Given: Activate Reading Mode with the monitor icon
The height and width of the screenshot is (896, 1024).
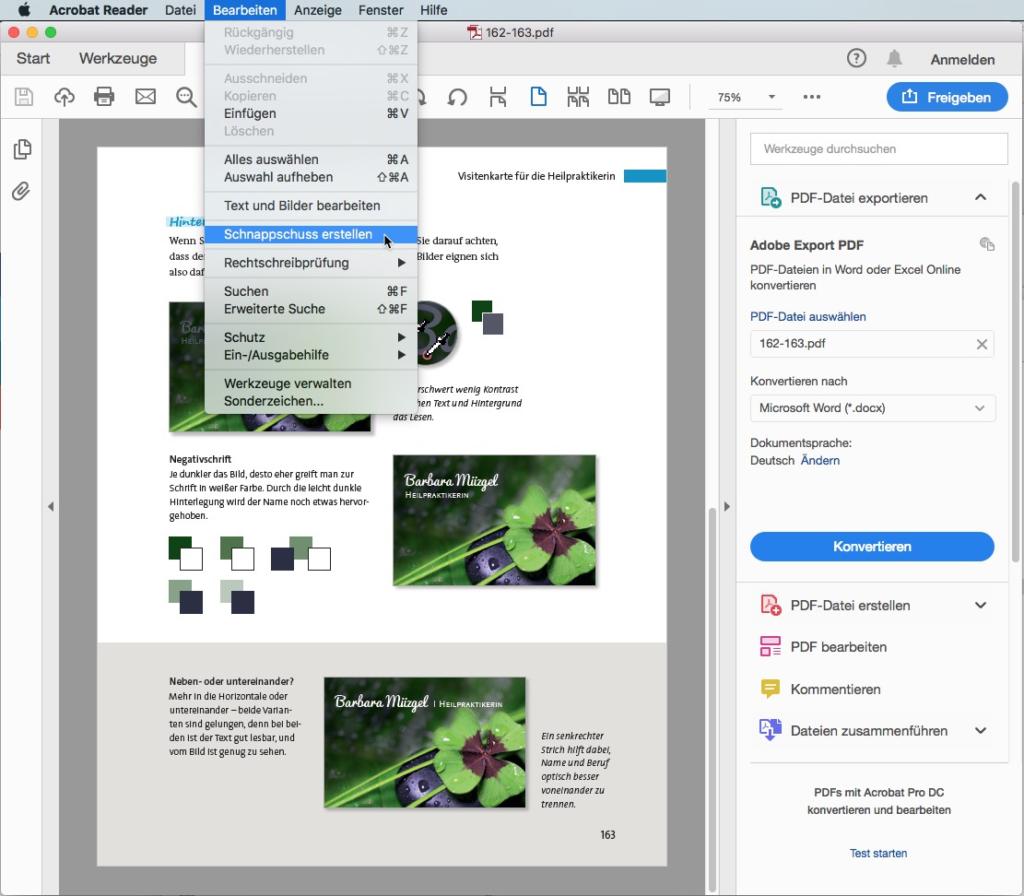Looking at the screenshot, I should click(x=661, y=96).
